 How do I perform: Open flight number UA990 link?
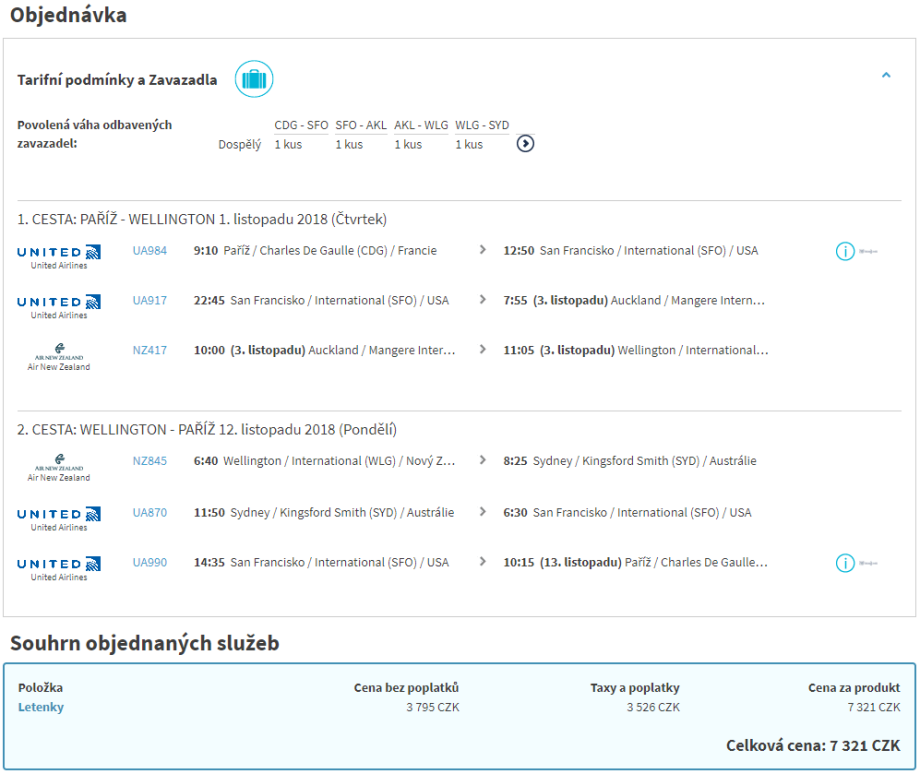(x=150, y=562)
